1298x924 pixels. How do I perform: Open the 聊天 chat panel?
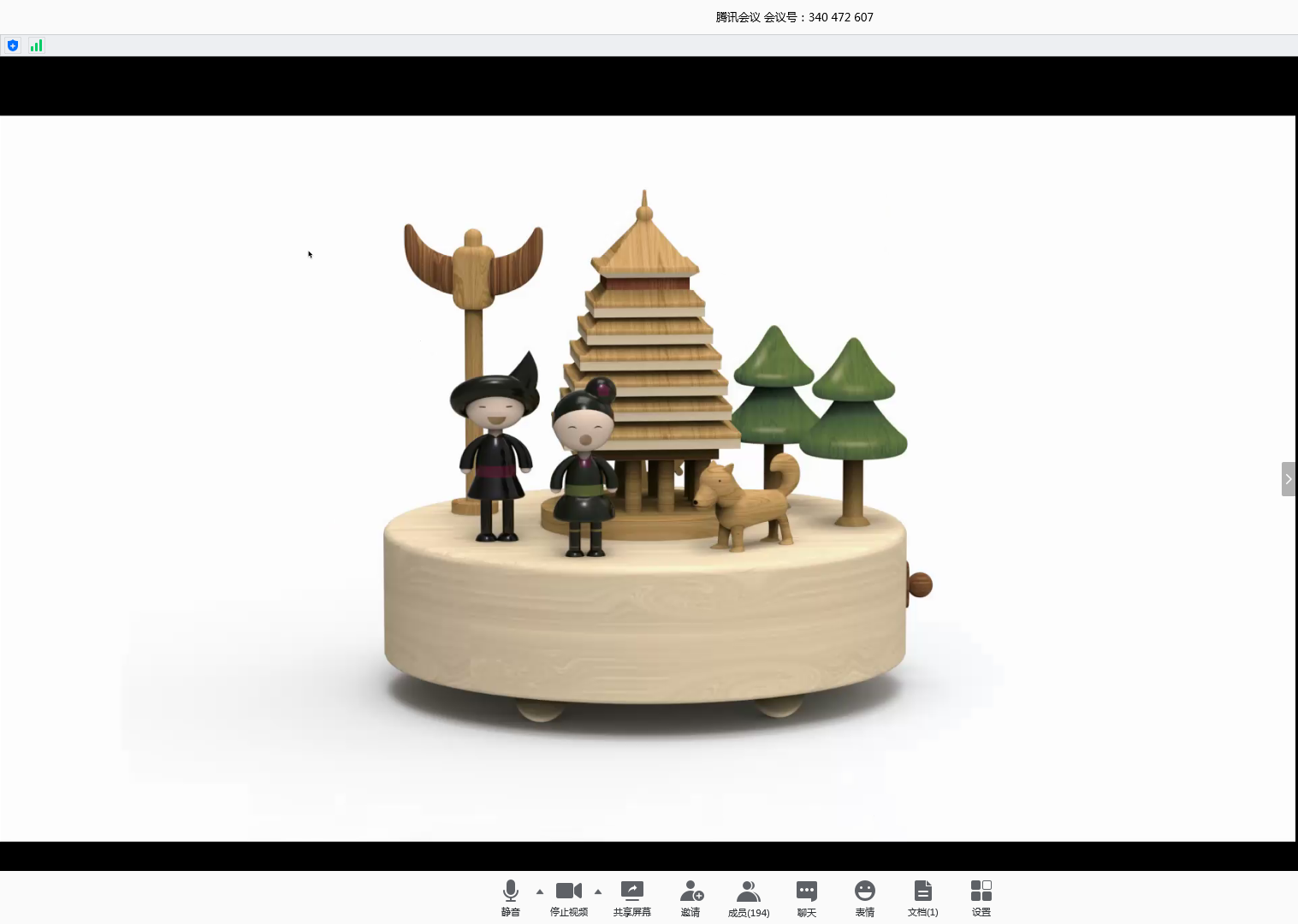tap(807, 897)
